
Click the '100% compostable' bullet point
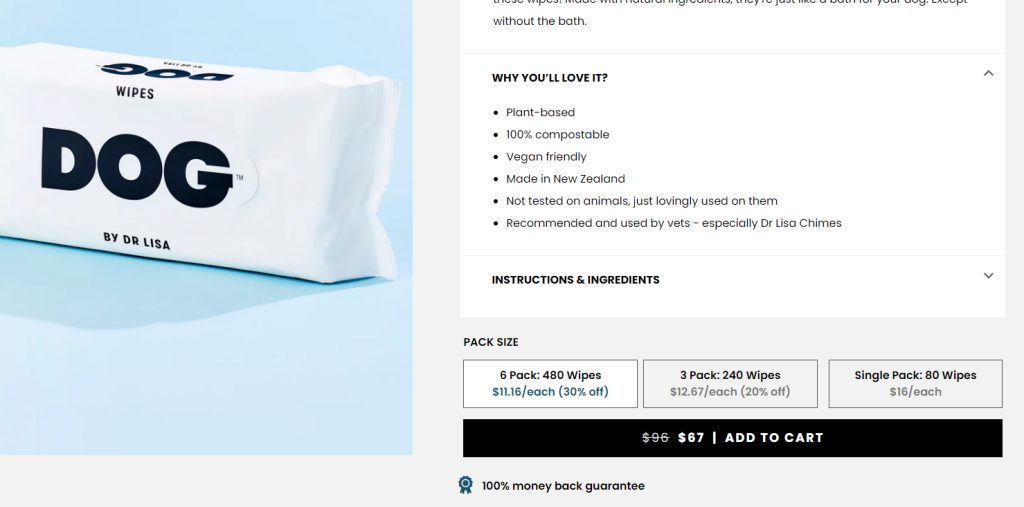[557, 135]
